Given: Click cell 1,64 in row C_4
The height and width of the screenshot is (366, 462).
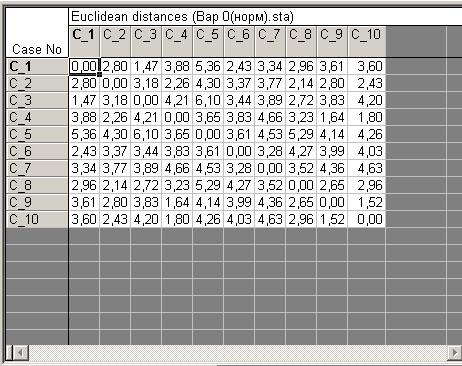Looking at the screenshot, I should (332, 117).
